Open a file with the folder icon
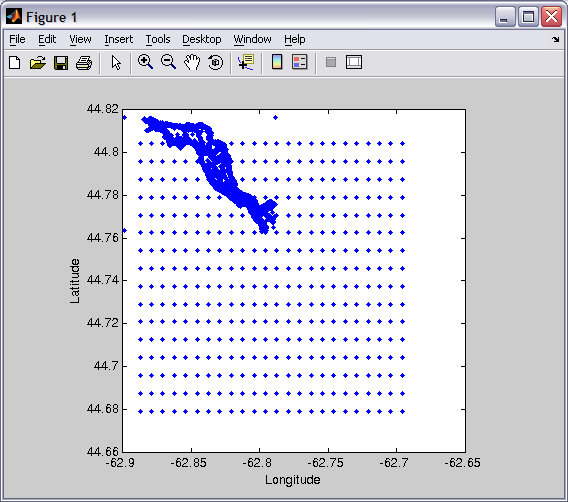The height and width of the screenshot is (502, 568). [x=38, y=62]
